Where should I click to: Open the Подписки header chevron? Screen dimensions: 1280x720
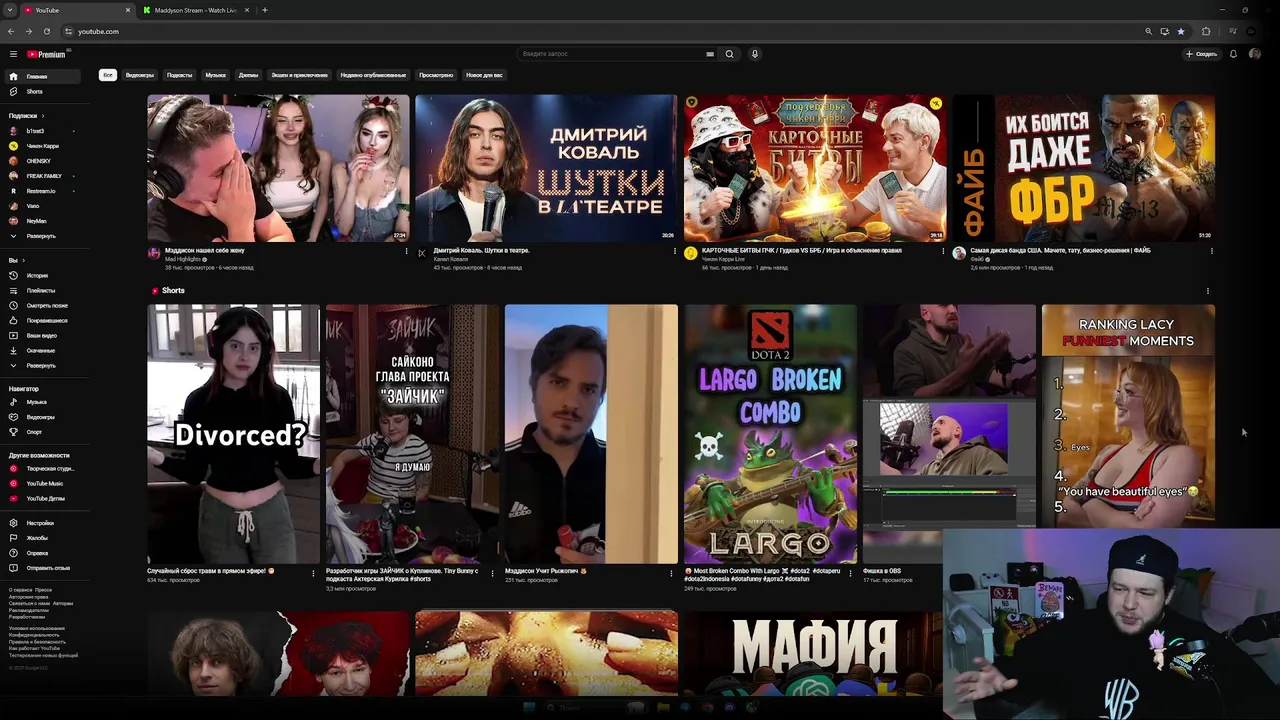click(x=43, y=116)
